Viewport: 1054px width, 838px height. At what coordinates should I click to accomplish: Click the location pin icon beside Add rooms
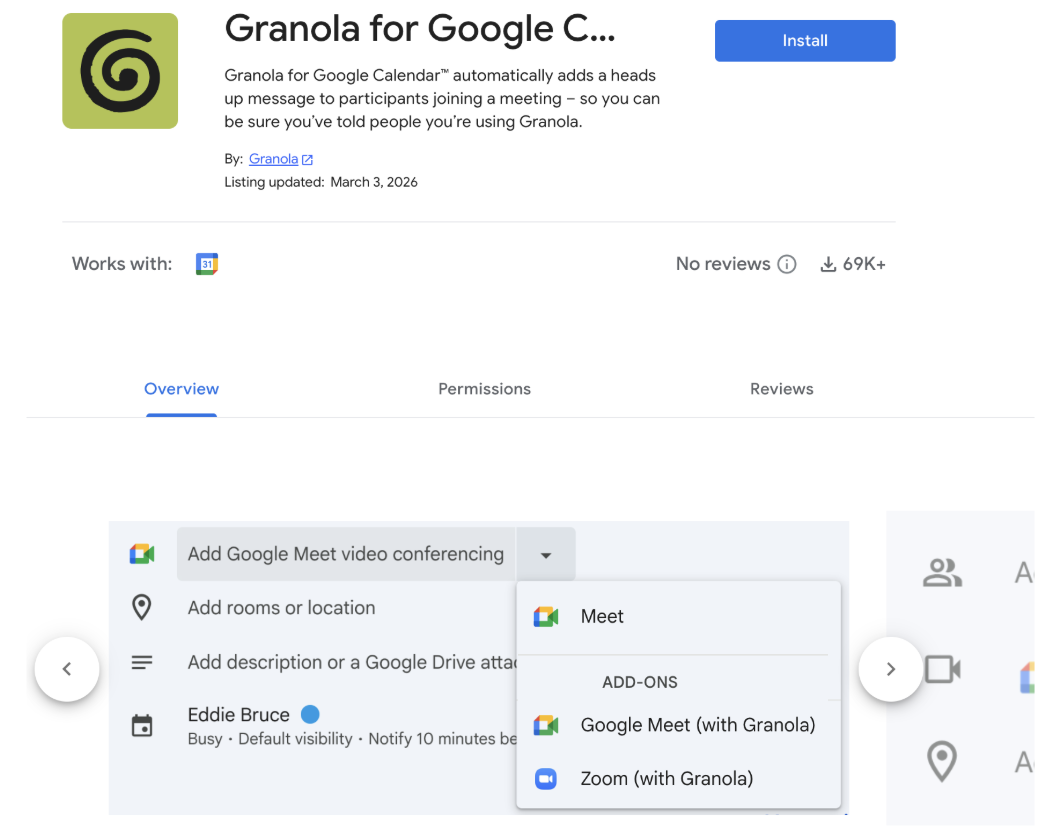[142, 607]
